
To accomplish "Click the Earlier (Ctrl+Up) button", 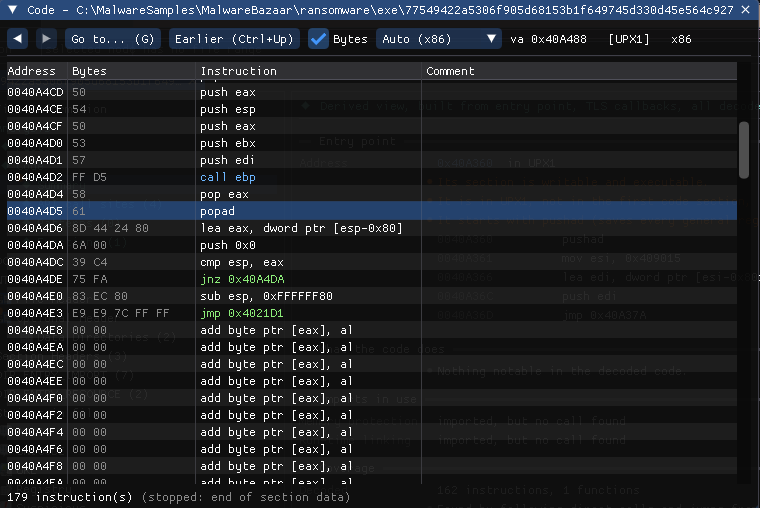I will tap(234, 39).
